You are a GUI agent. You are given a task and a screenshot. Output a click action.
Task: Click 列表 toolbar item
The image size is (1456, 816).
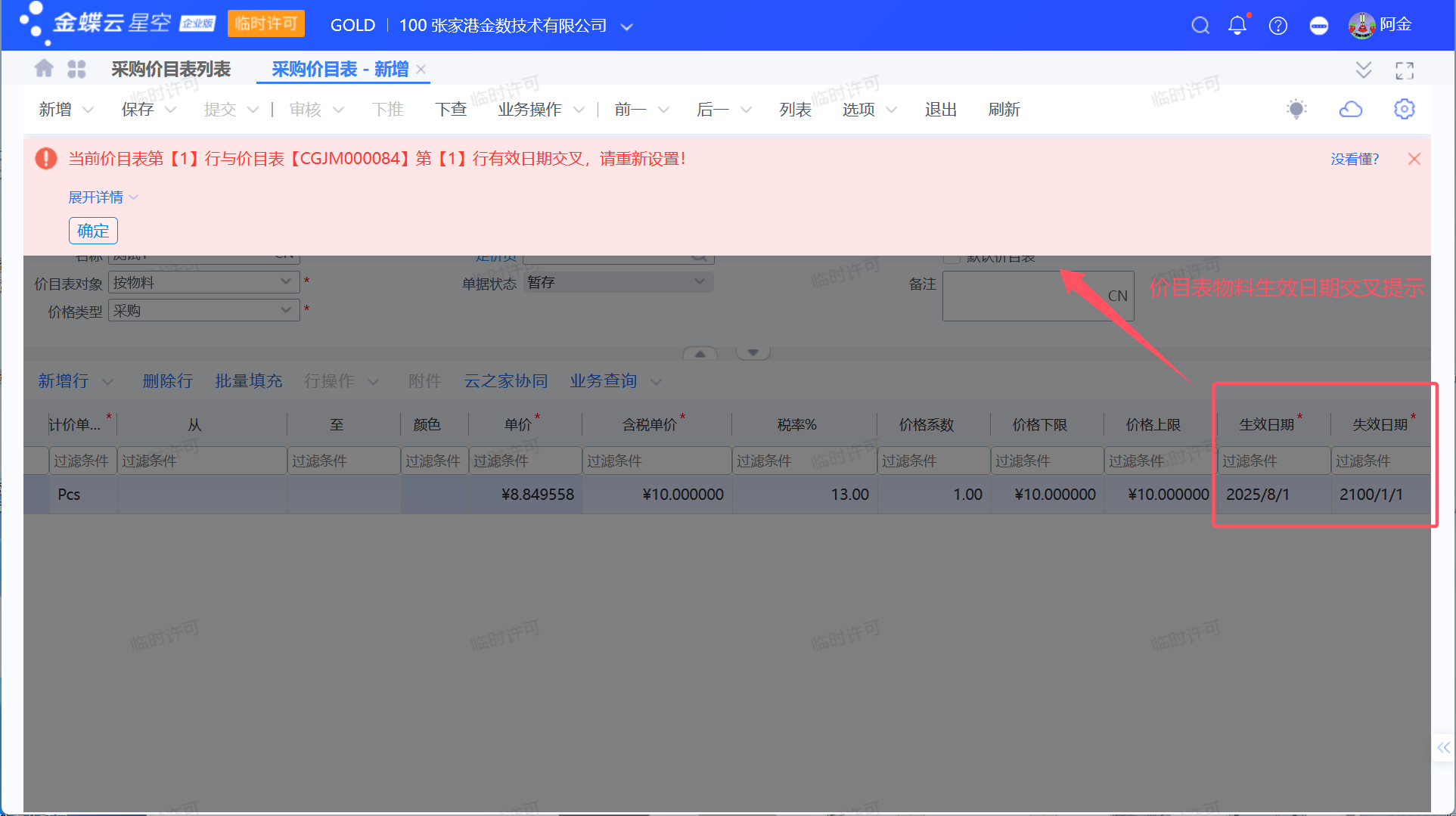click(795, 110)
